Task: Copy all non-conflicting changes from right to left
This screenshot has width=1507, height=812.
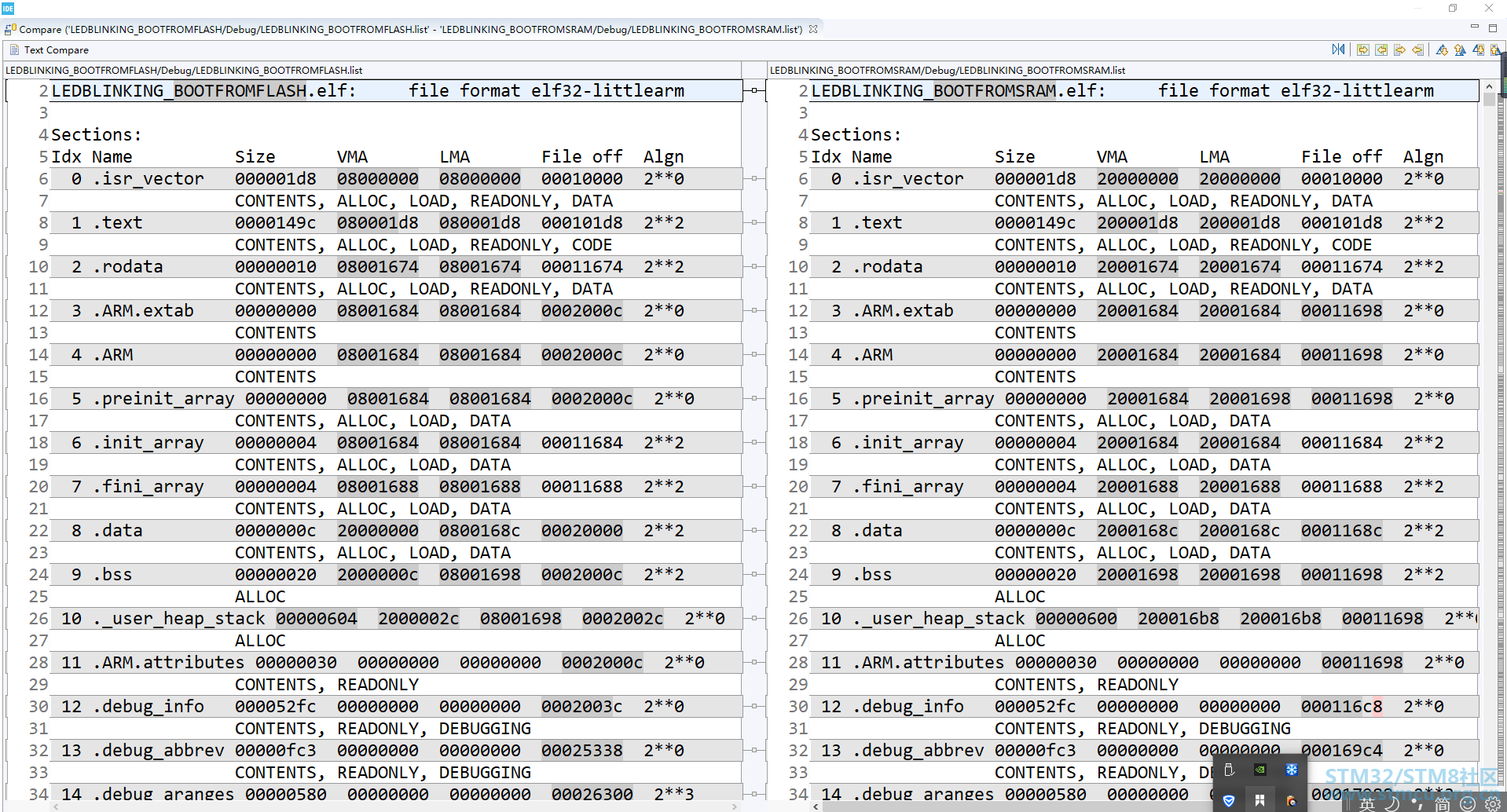Action: click(x=1381, y=49)
